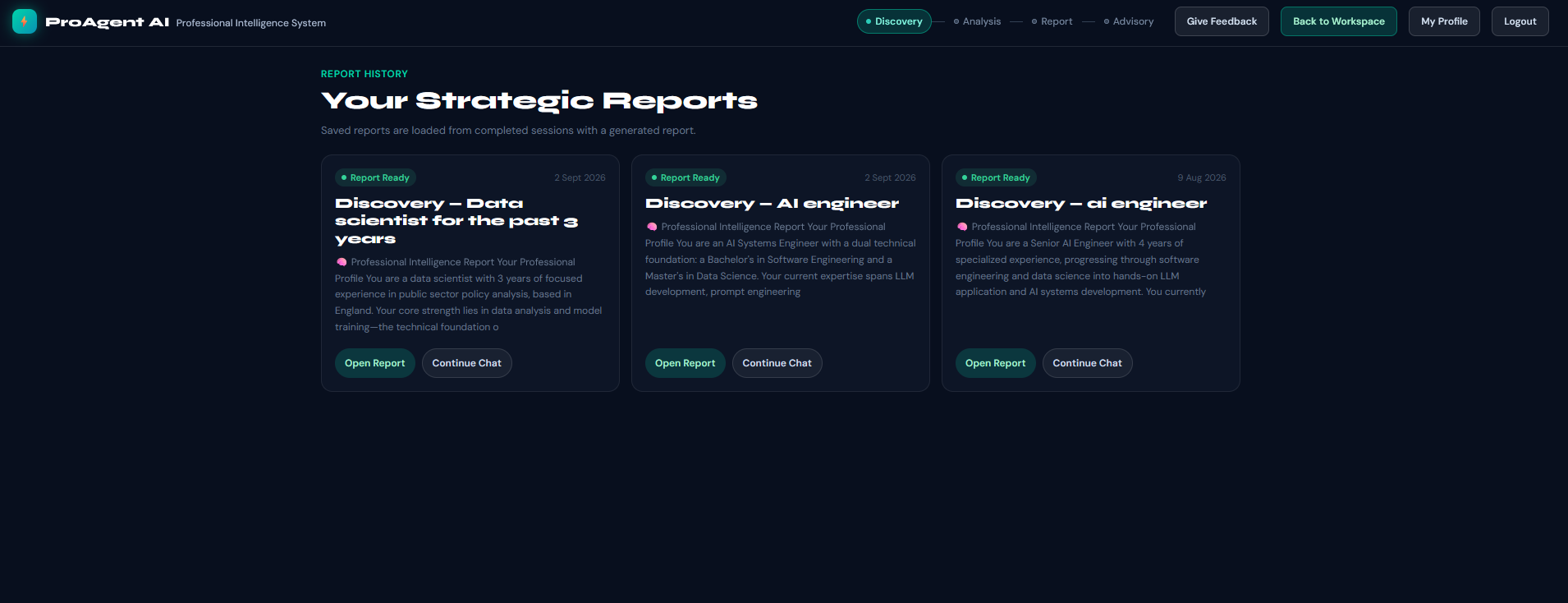
Task: Click the lowercase "Discovery – ai engineer" title
Action: [x=1081, y=204]
